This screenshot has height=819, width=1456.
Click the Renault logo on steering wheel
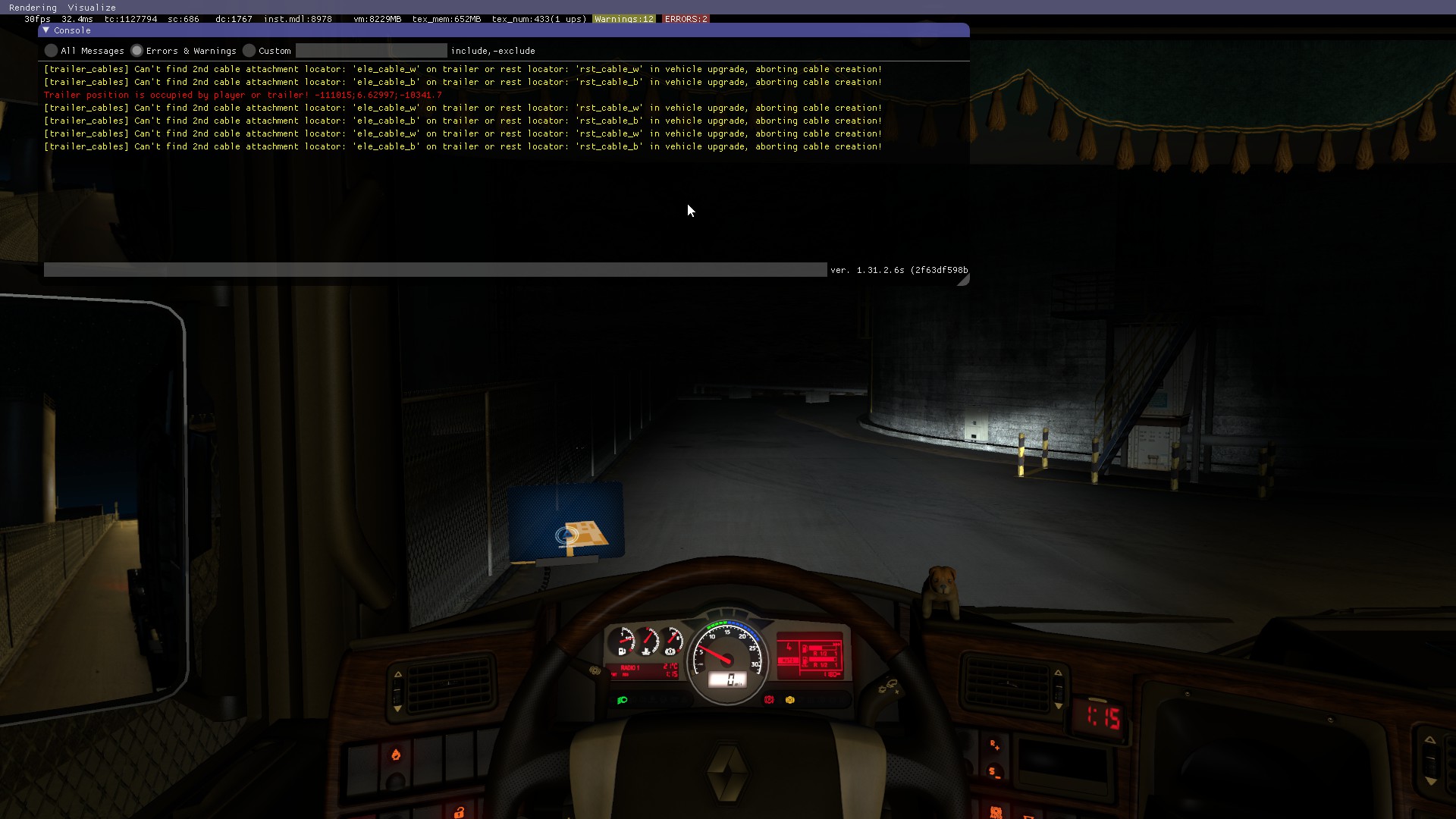coord(727,772)
